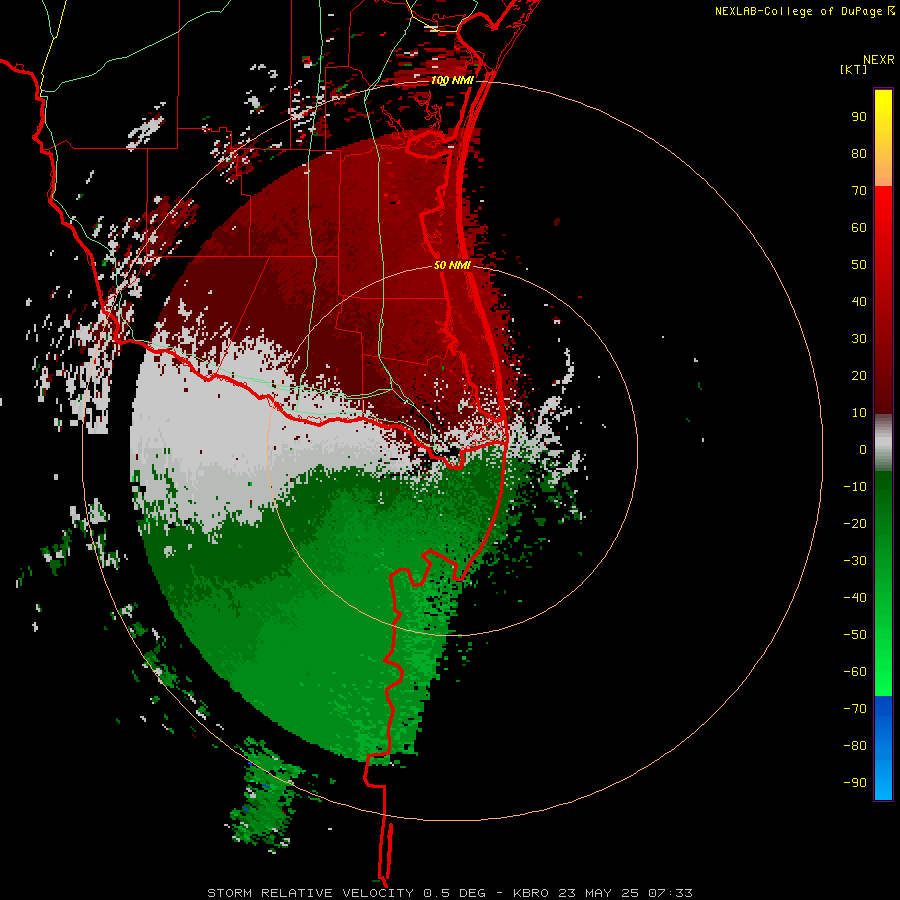Click the 23 MAY 25 date text
The image size is (900, 900).
[600, 893]
